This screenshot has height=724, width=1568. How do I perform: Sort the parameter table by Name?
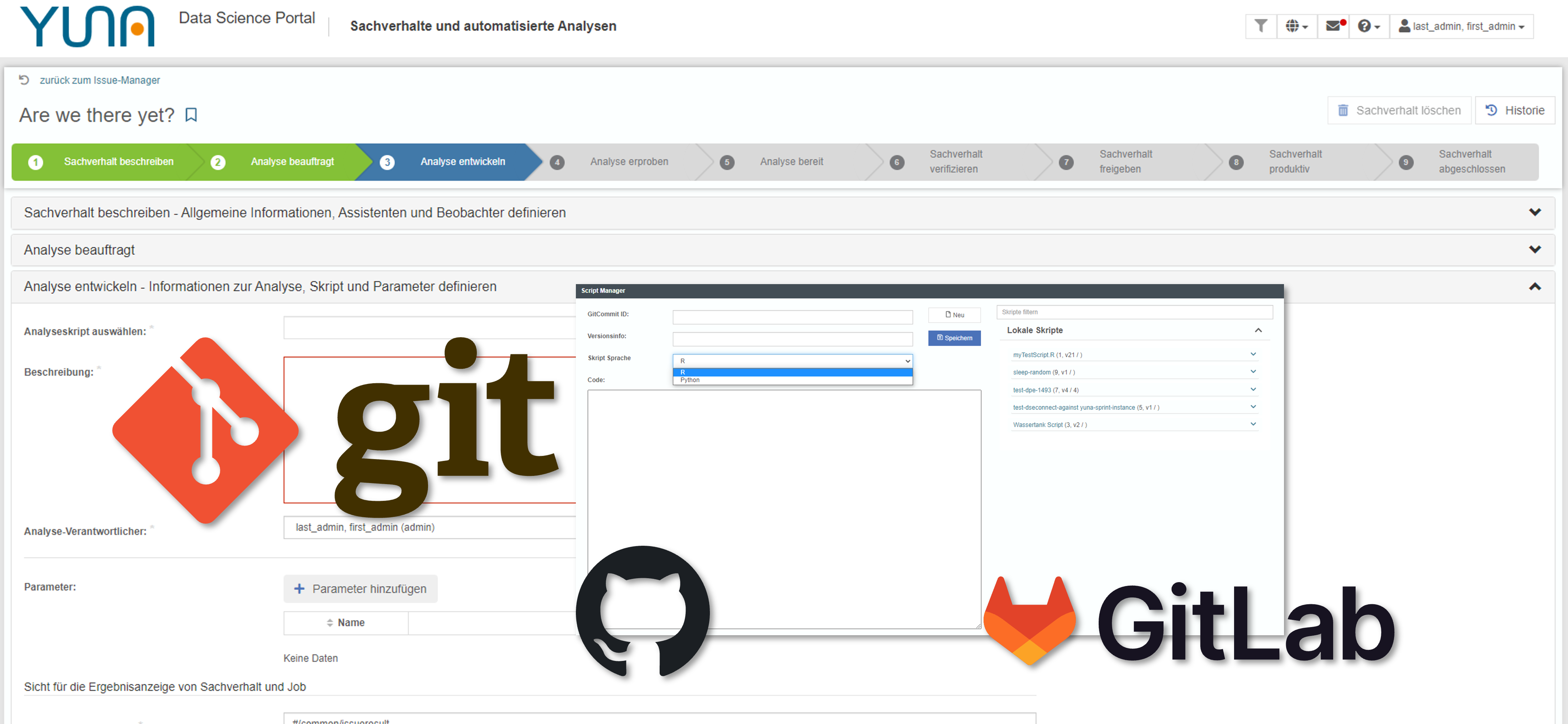click(x=346, y=623)
